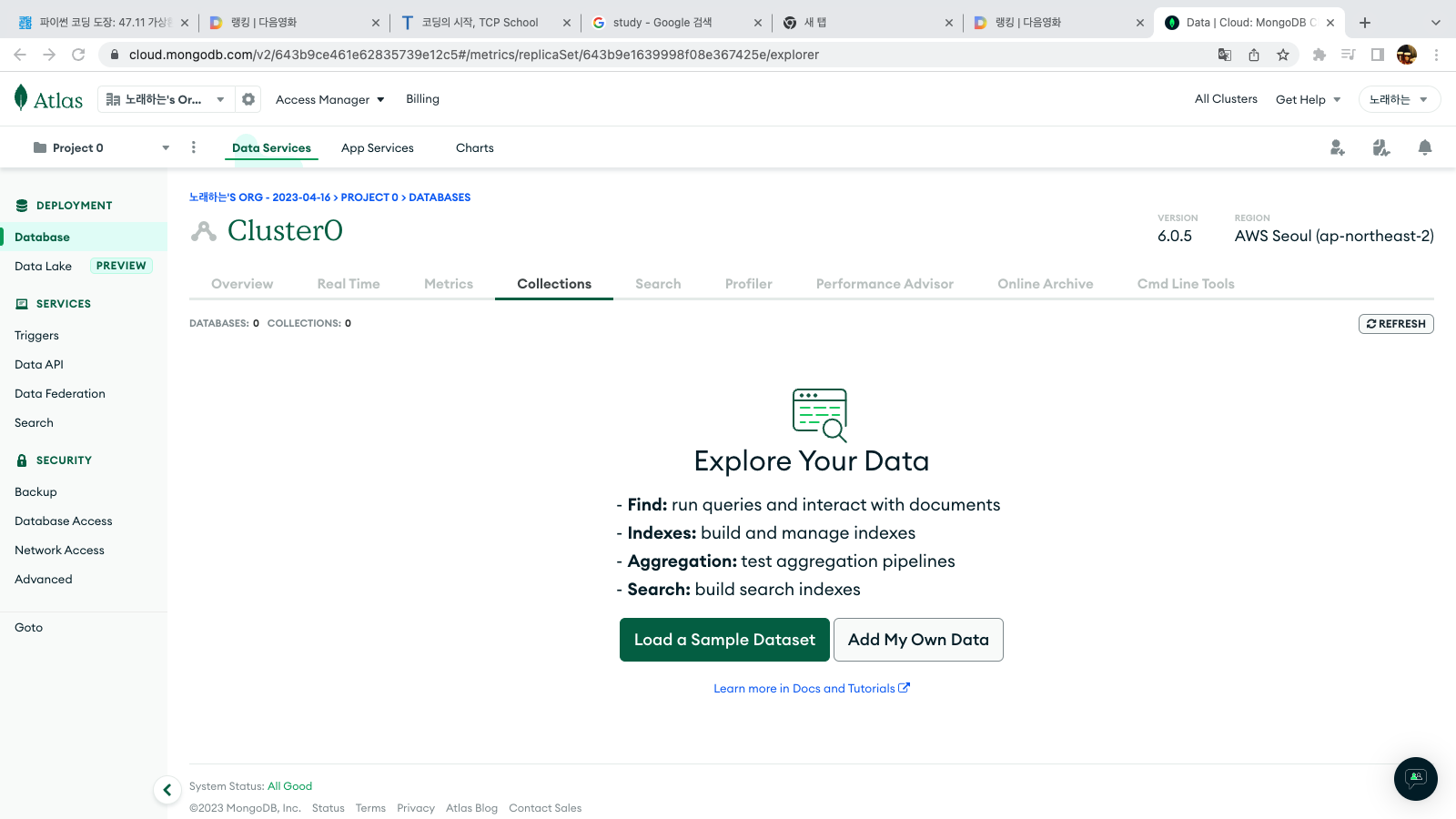Open the Access Manager dropdown

tap(330, 99)
